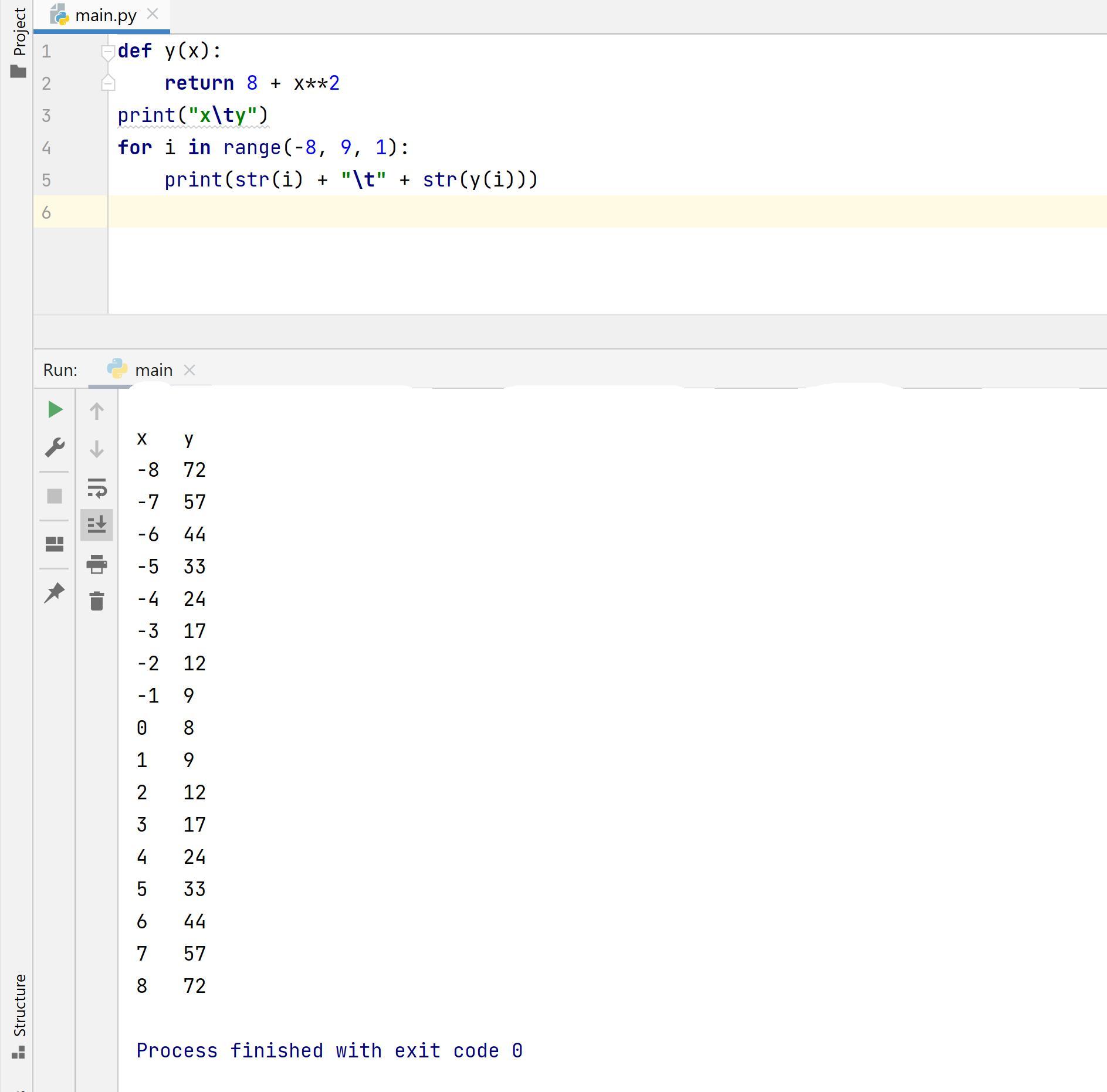Viewport: 1107px width, 1092px height.
Task: Click the output header 'x y'
Action: (165, 438)
